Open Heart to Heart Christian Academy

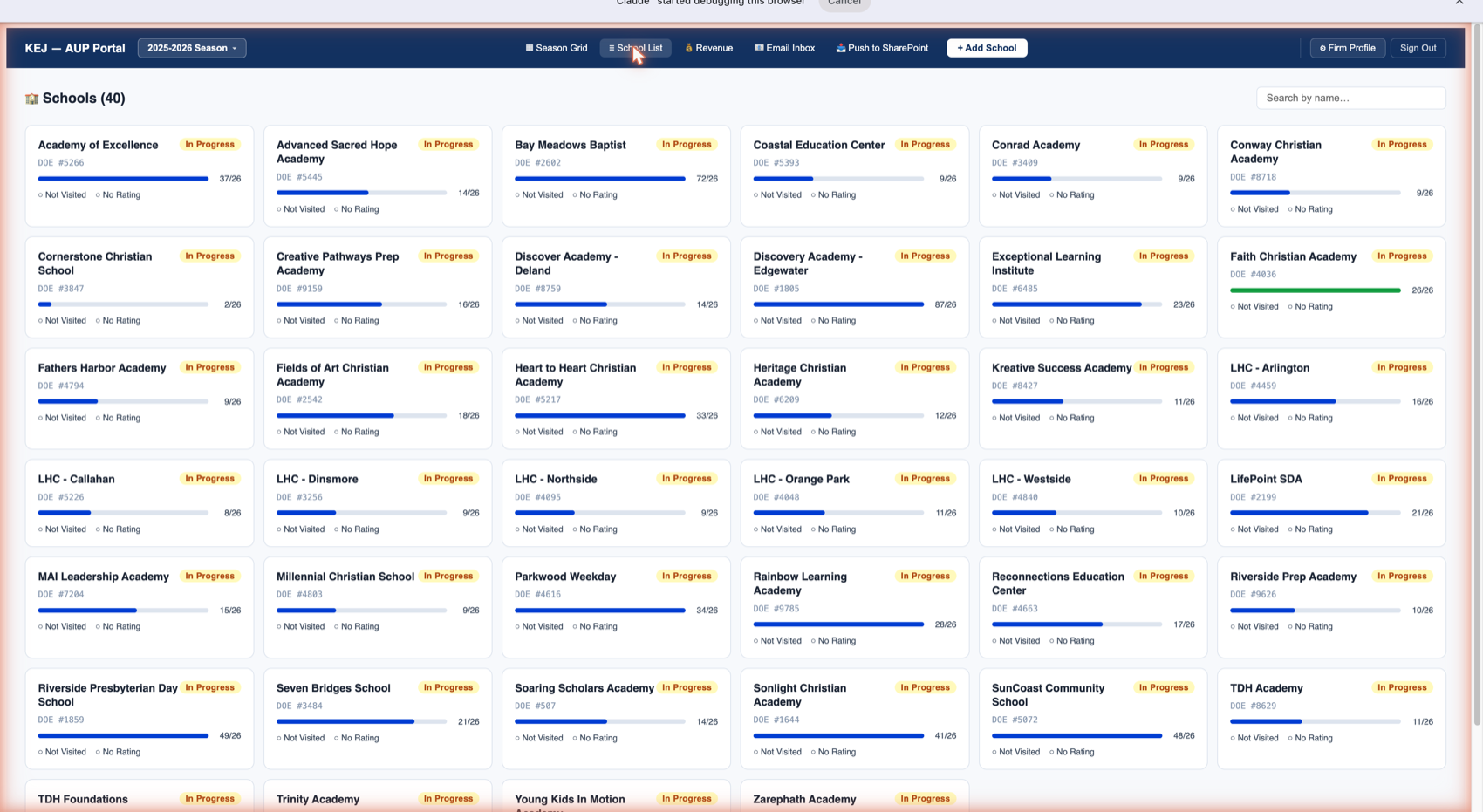point(616,399)
